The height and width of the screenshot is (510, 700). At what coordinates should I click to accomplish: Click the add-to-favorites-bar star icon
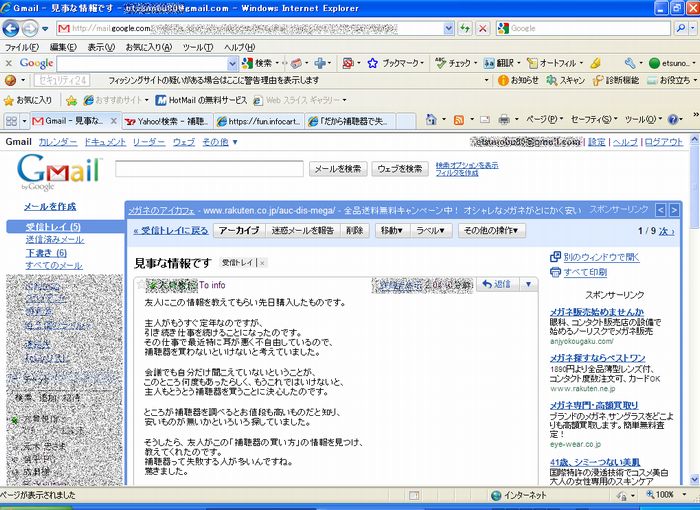coord(71,100)
